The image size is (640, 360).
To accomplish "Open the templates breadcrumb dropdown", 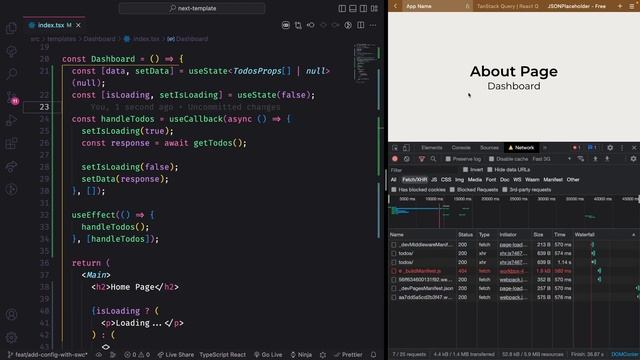I will (x=62, y=39).
